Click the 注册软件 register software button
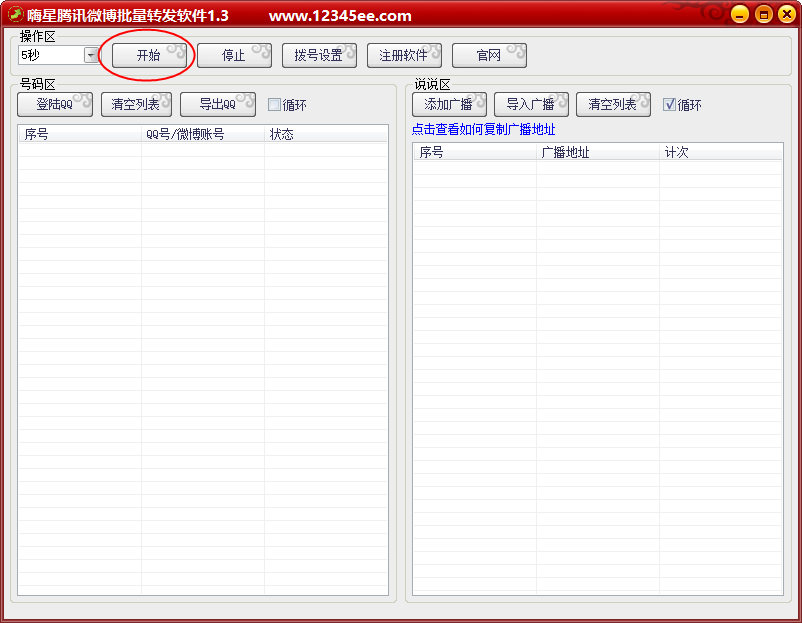Viewport: 802px width, 623px height. coord(404,55)
